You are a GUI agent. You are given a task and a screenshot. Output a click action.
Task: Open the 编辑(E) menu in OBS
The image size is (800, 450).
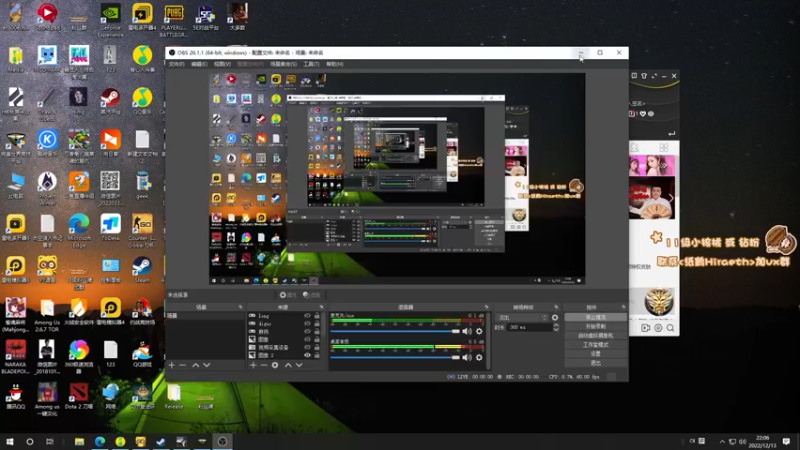pyautogui.click(x=199, y=64)
